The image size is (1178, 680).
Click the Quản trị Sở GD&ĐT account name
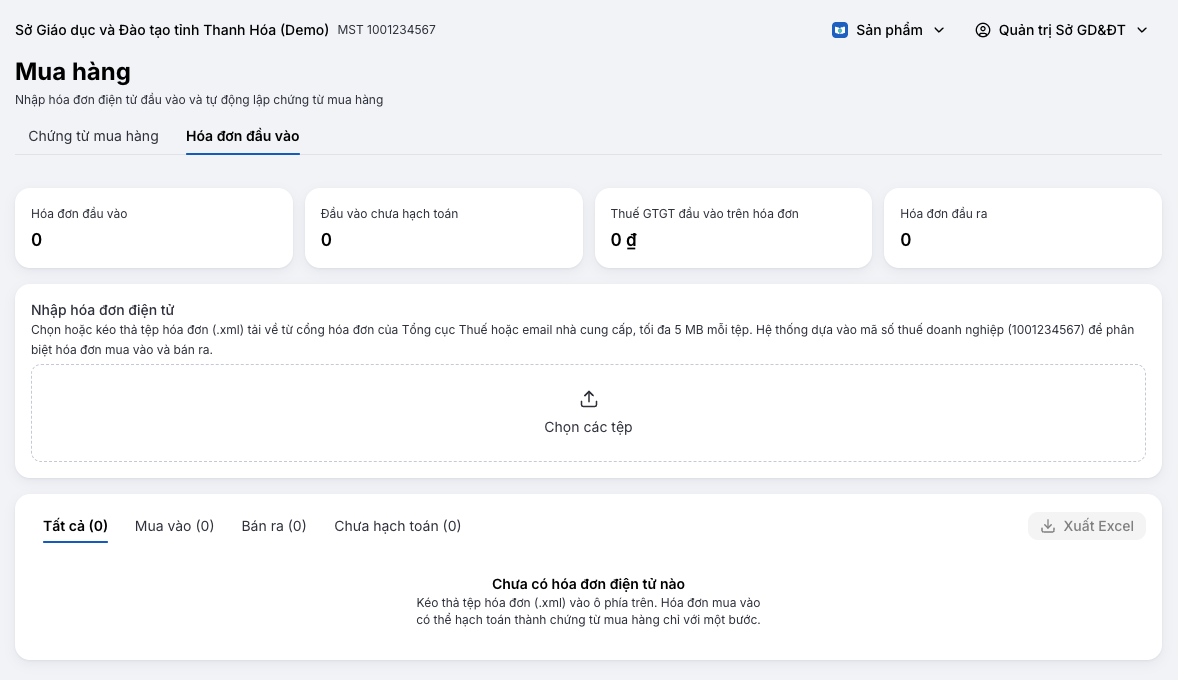[1062, 30]
